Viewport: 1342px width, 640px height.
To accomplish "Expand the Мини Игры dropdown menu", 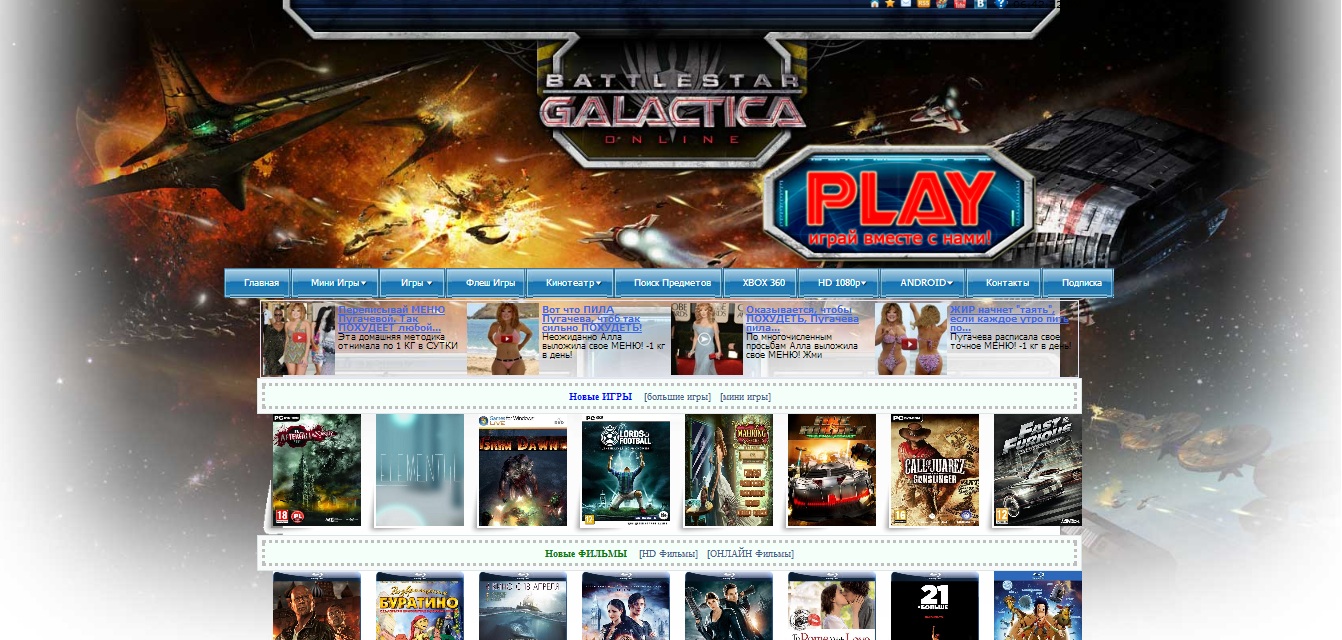I will coord(335,283).
